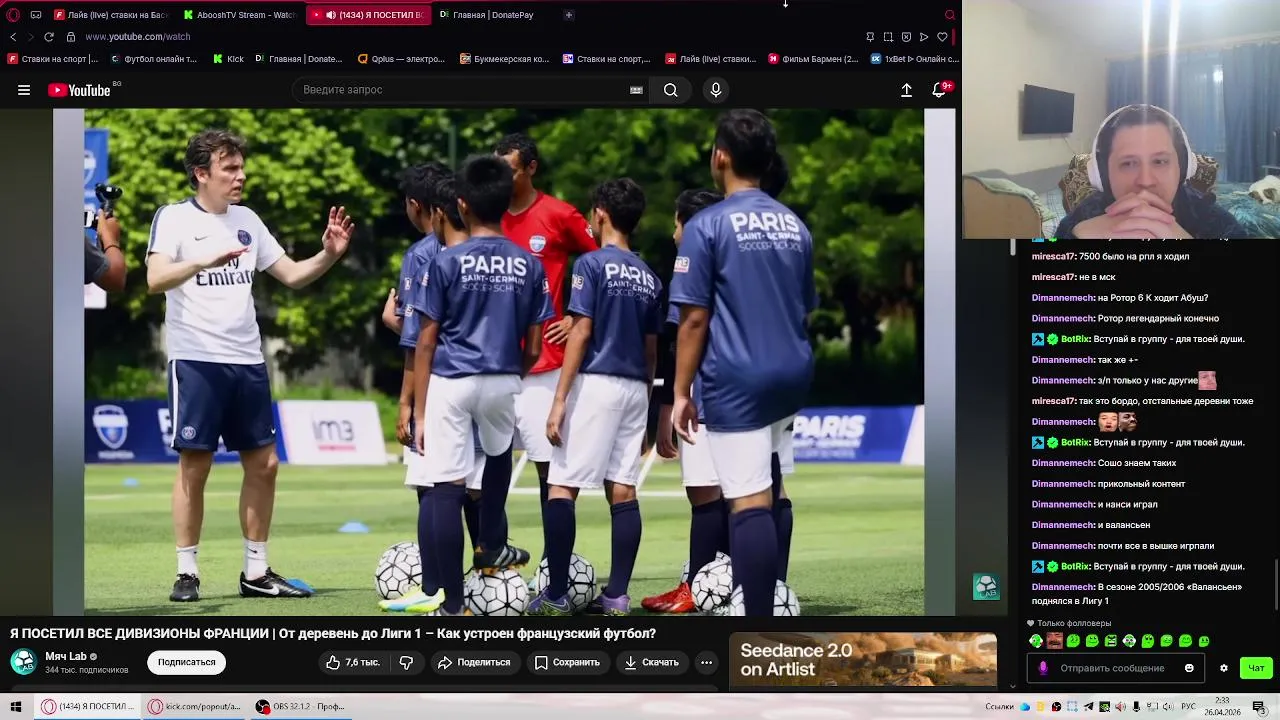Image resolution: width=1280 pixels, height=720 pixels.
Task: Open Telegram tray icon
Action: pos(1088,707)
